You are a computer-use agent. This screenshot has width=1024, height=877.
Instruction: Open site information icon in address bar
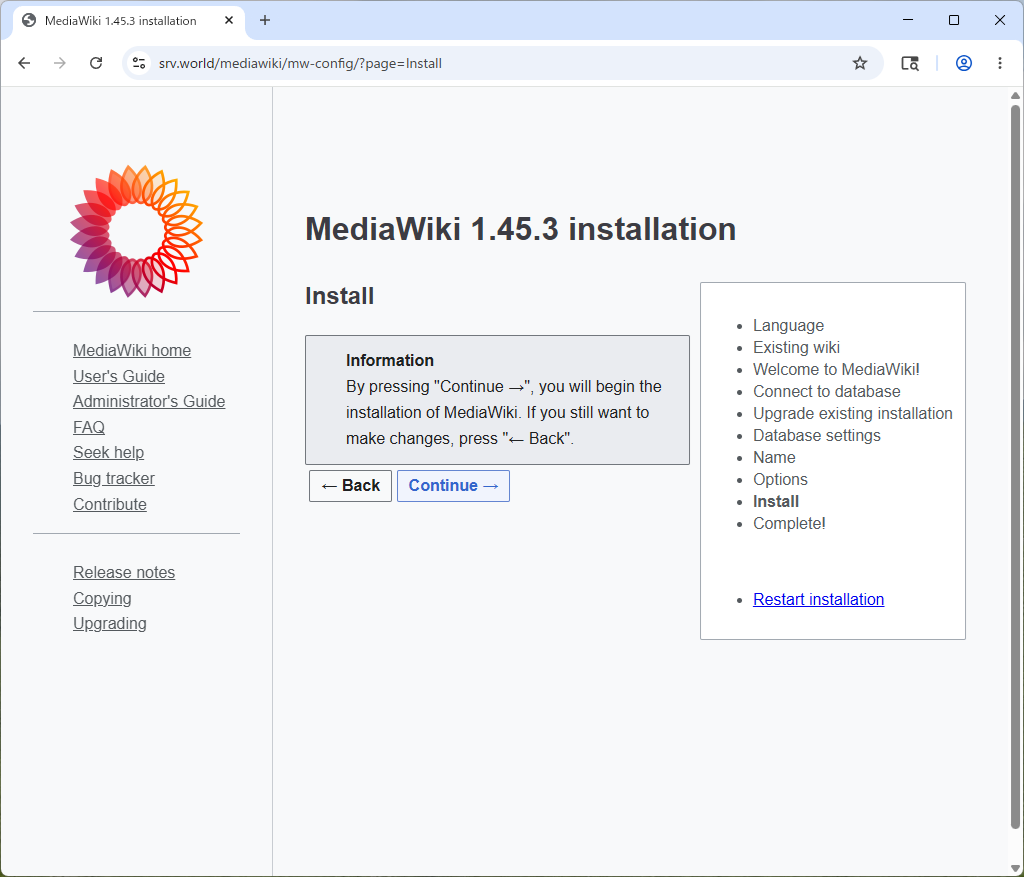(139, 63)
